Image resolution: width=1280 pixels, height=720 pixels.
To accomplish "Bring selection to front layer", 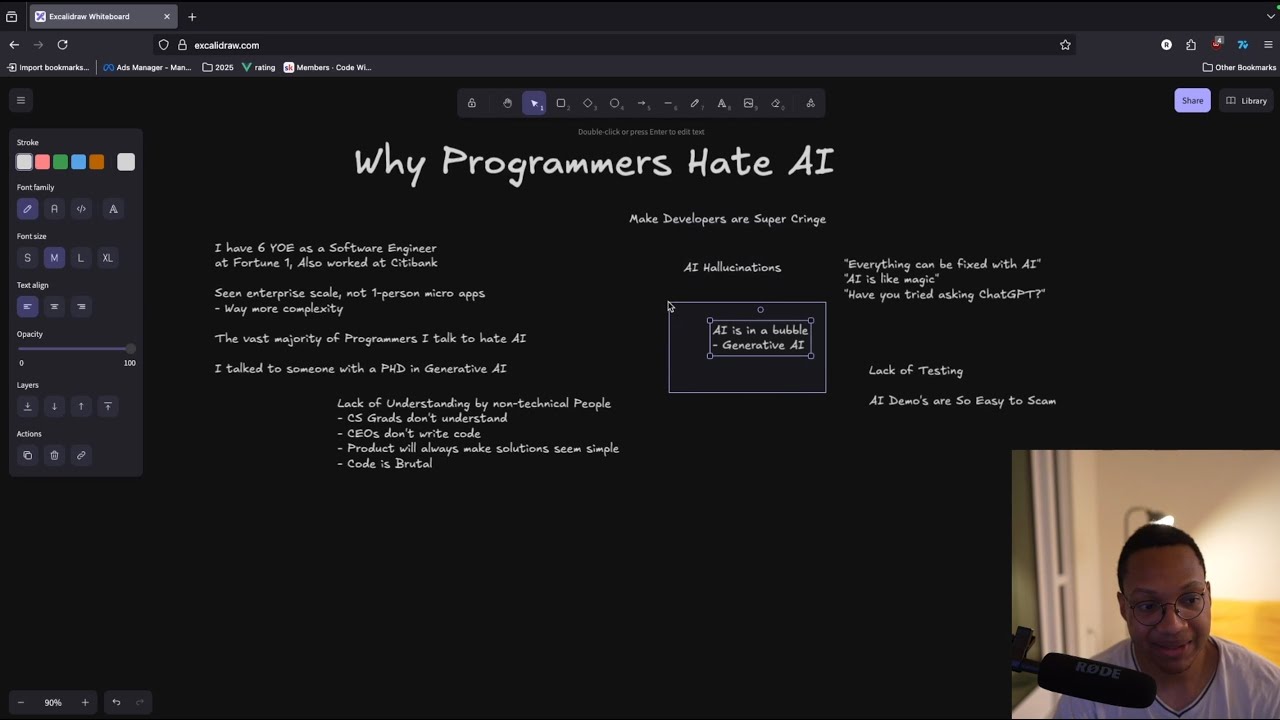I will (x=108, y=406).
